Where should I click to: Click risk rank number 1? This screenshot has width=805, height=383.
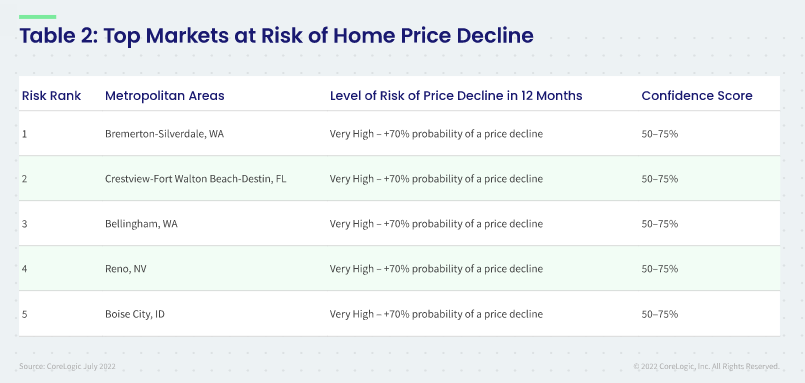pos(24,134)
